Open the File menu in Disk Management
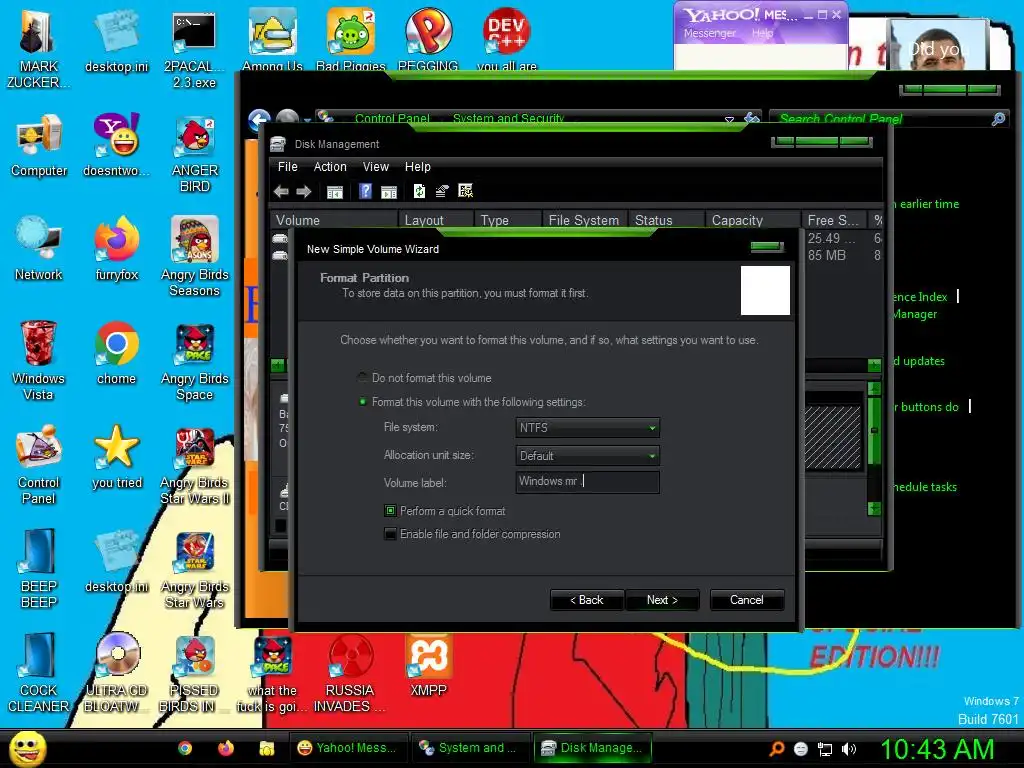This screenshot has height=768, width=1024. pyautogui.click(x=287, y=167)
